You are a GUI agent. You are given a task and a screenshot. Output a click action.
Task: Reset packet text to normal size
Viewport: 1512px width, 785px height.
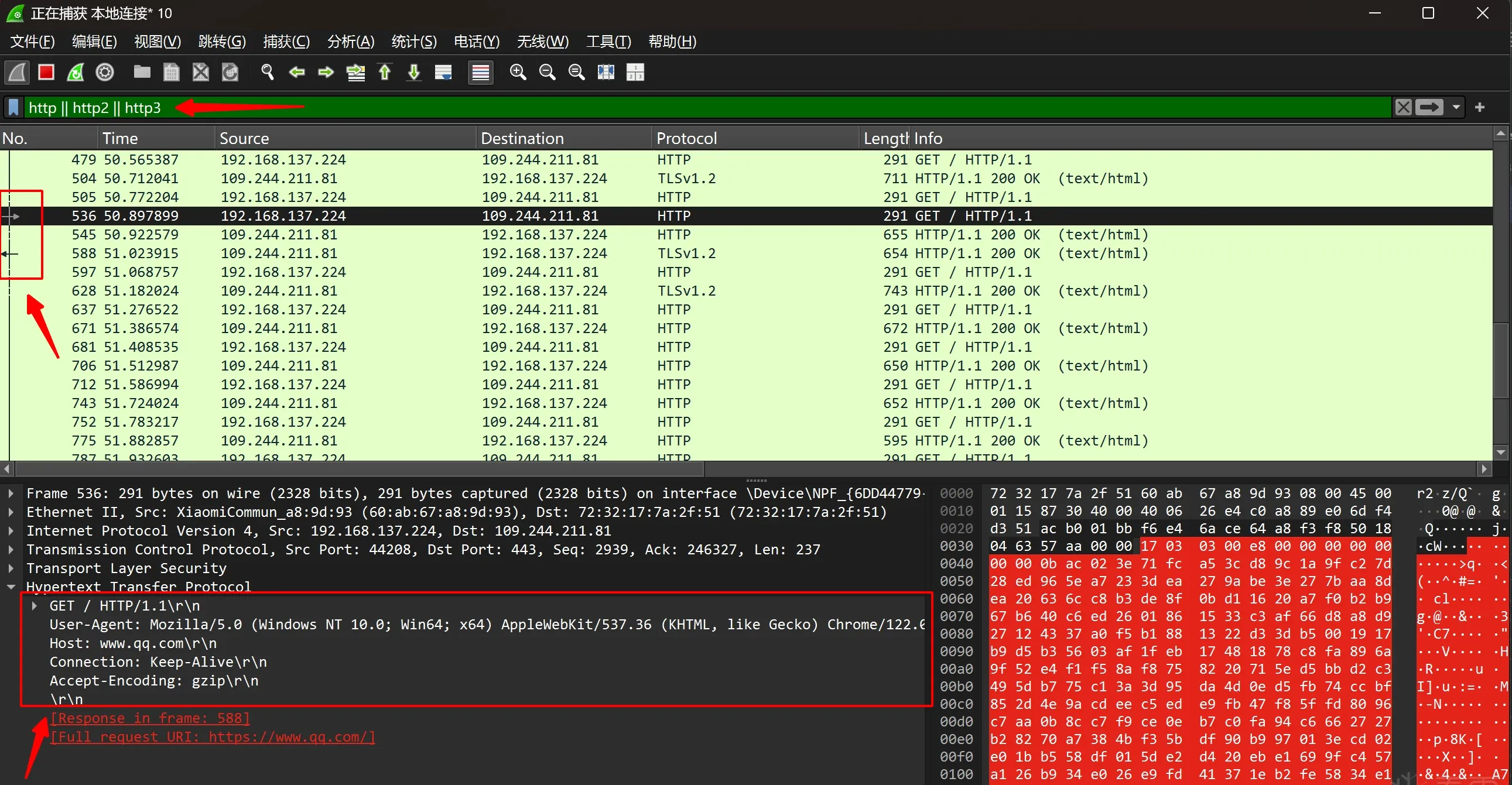click(x=576, y=72)
